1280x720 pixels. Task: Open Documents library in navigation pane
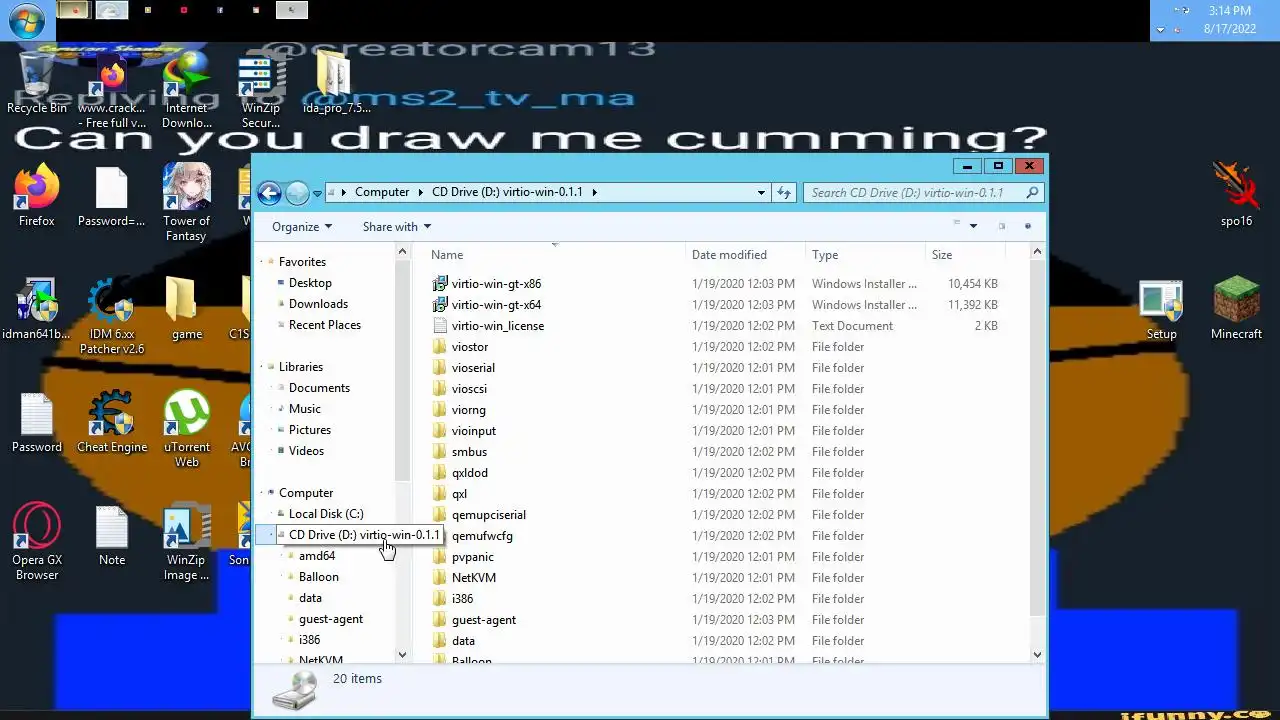point(319,388)
